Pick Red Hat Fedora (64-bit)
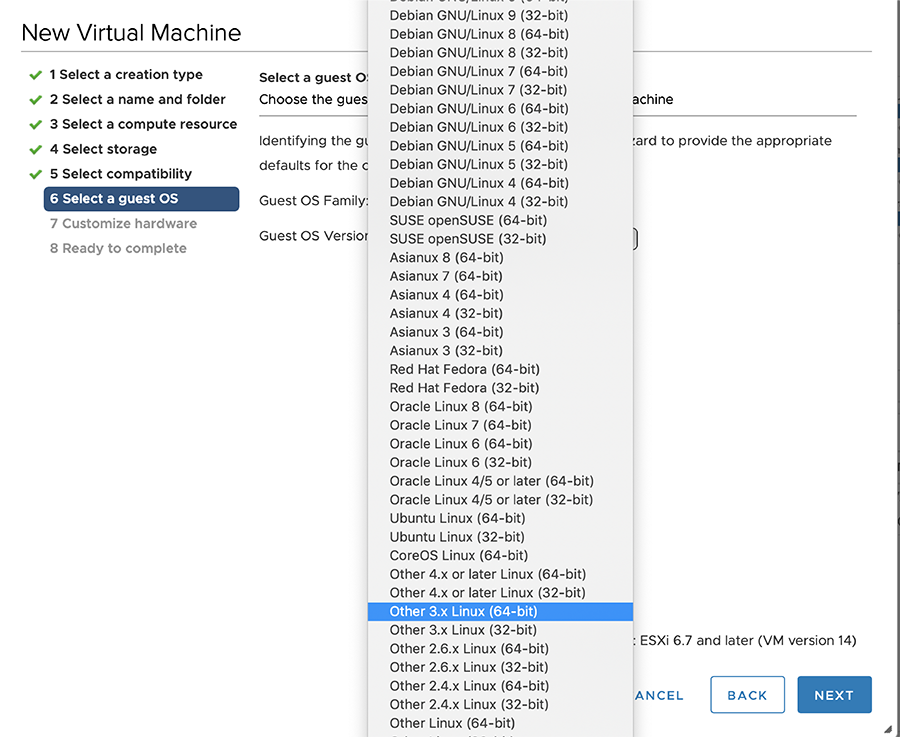Screen dimensions: 900x737 click(x=500, y=369)
